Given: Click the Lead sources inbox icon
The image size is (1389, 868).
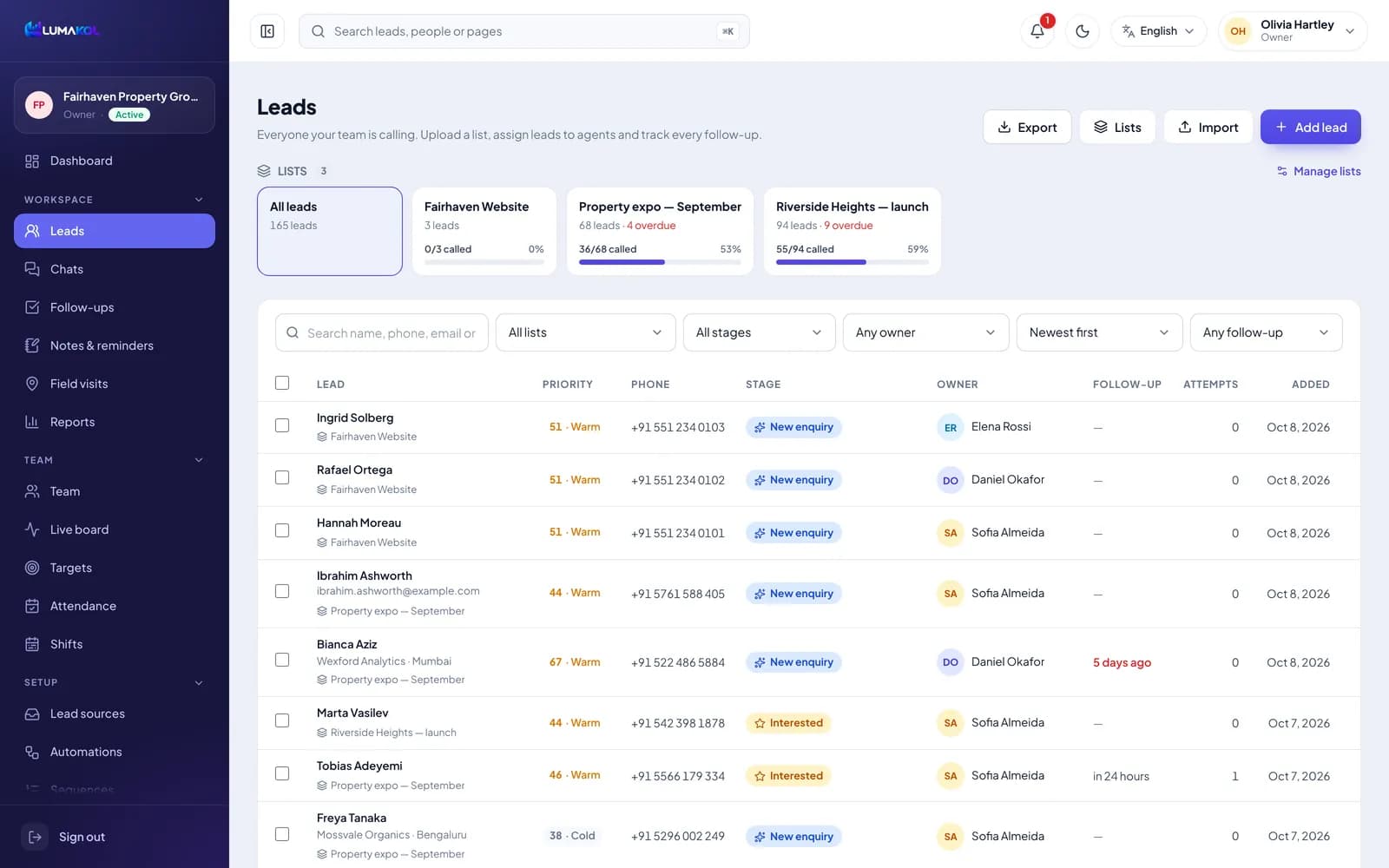Looking at the screenshot, I should 32,713.
